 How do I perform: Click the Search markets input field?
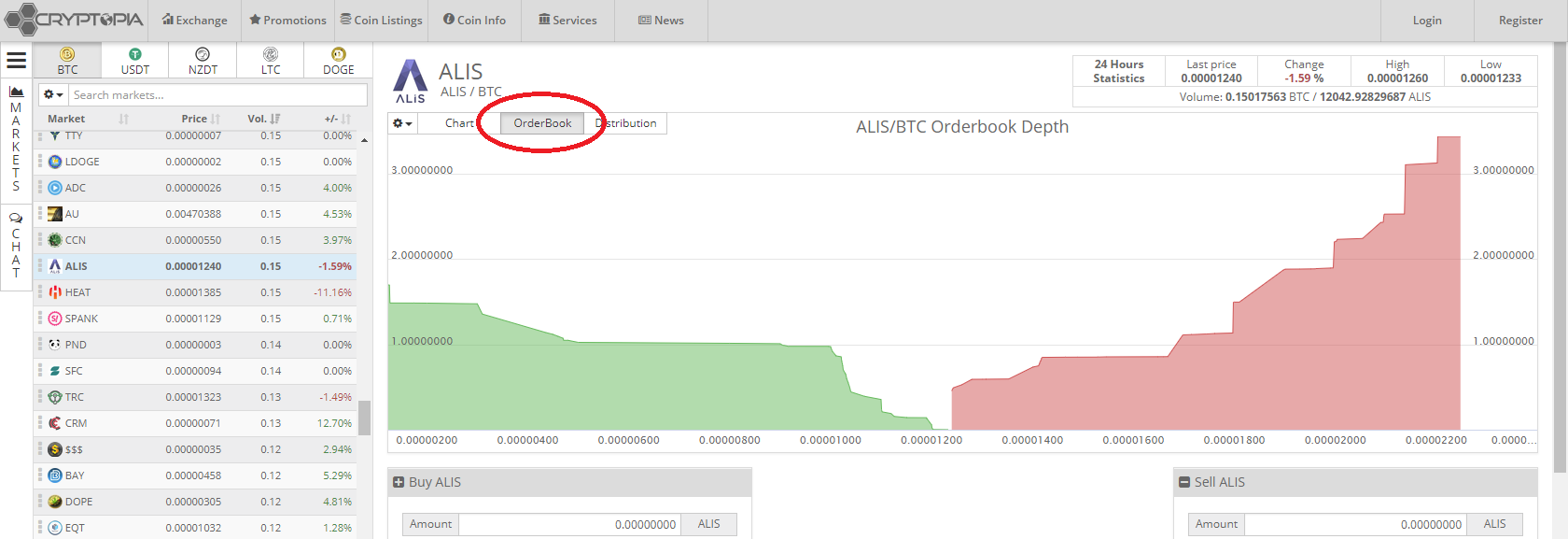pos(217,95)
